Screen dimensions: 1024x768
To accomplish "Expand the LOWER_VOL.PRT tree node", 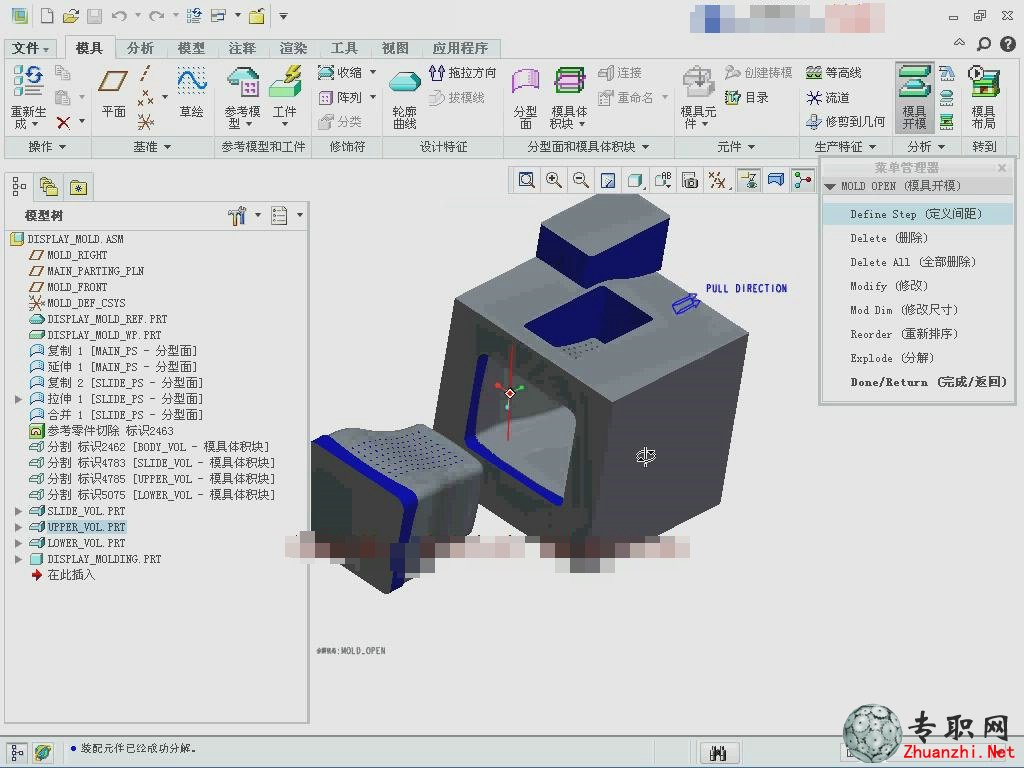I will (18, 543).
